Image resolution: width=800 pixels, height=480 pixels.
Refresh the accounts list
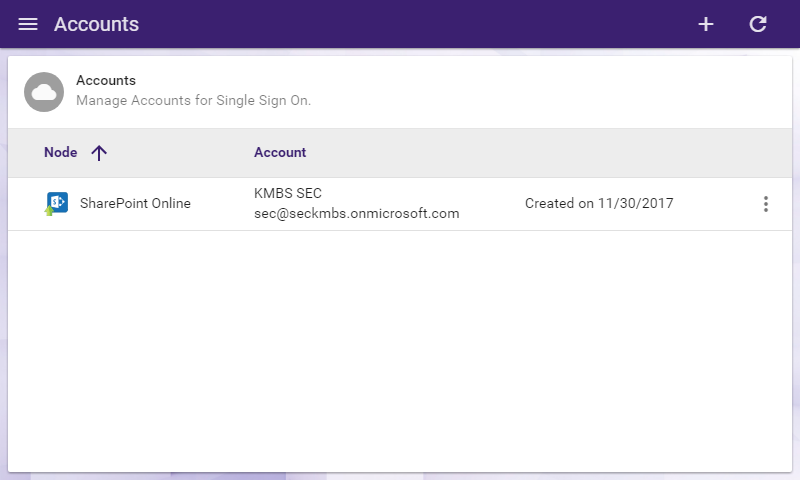point(758,24)
